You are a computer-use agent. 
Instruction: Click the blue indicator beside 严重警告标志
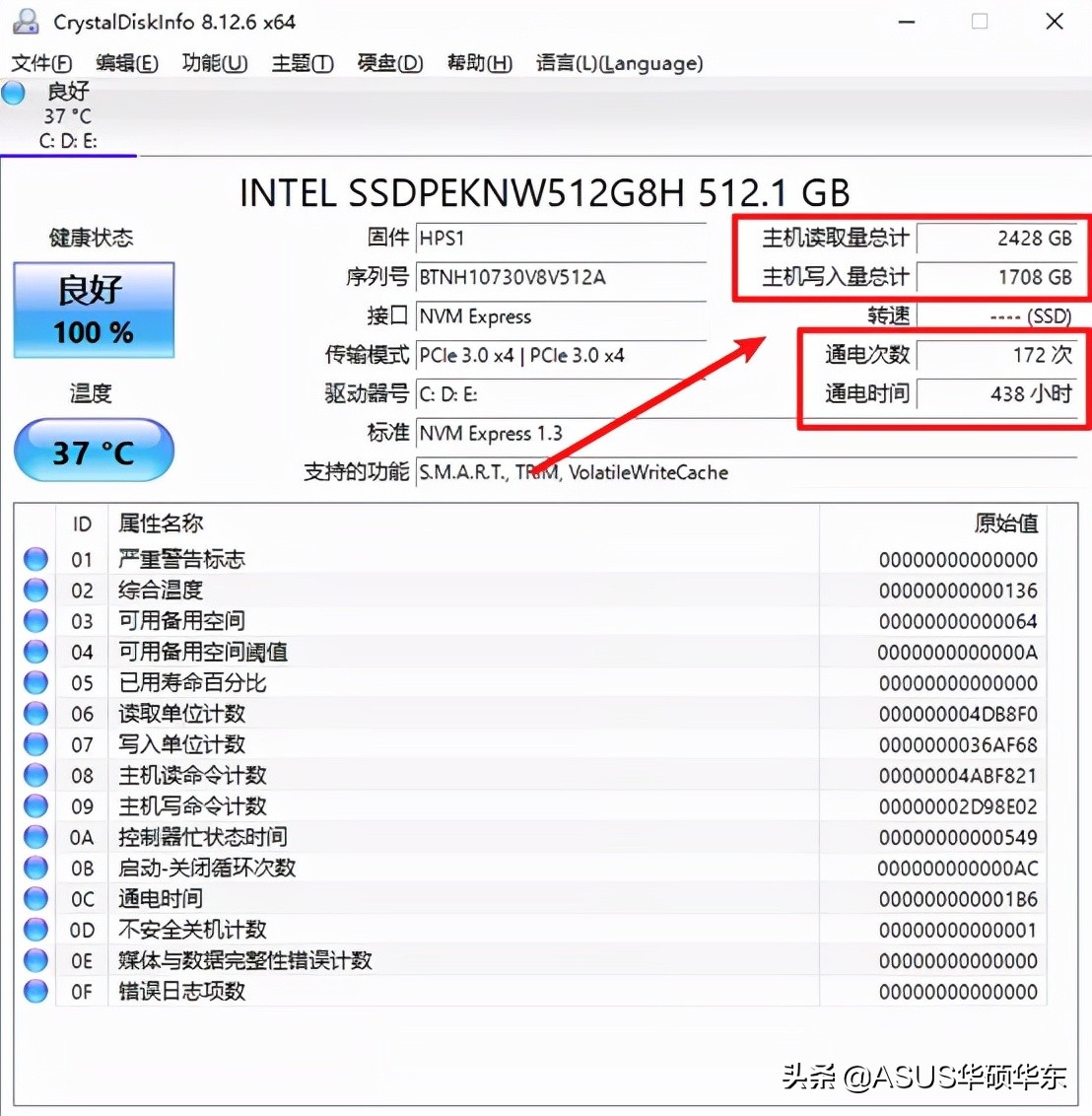point(34,558)
